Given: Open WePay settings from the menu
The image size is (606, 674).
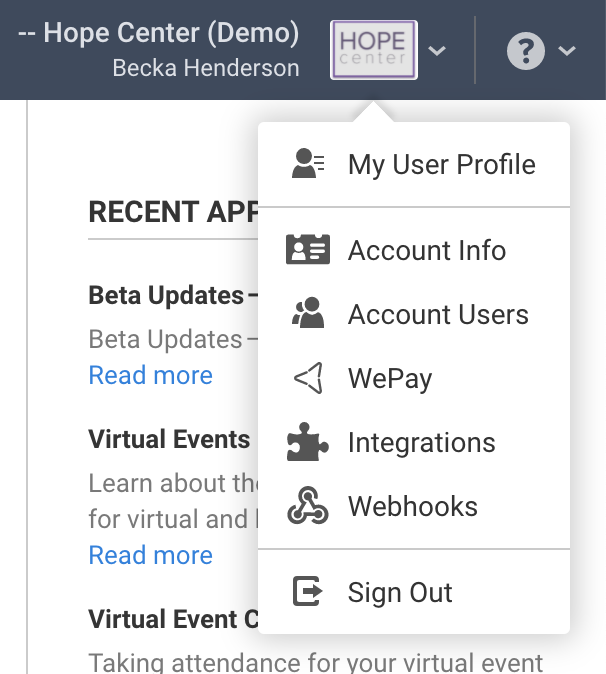Looking at the screenshot, I should click(390, 378).
